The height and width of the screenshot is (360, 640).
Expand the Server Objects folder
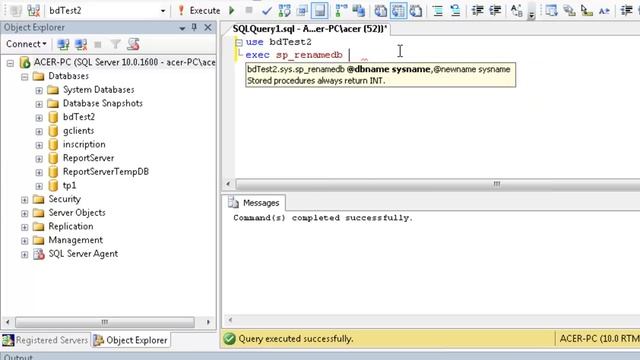(24, 213)
